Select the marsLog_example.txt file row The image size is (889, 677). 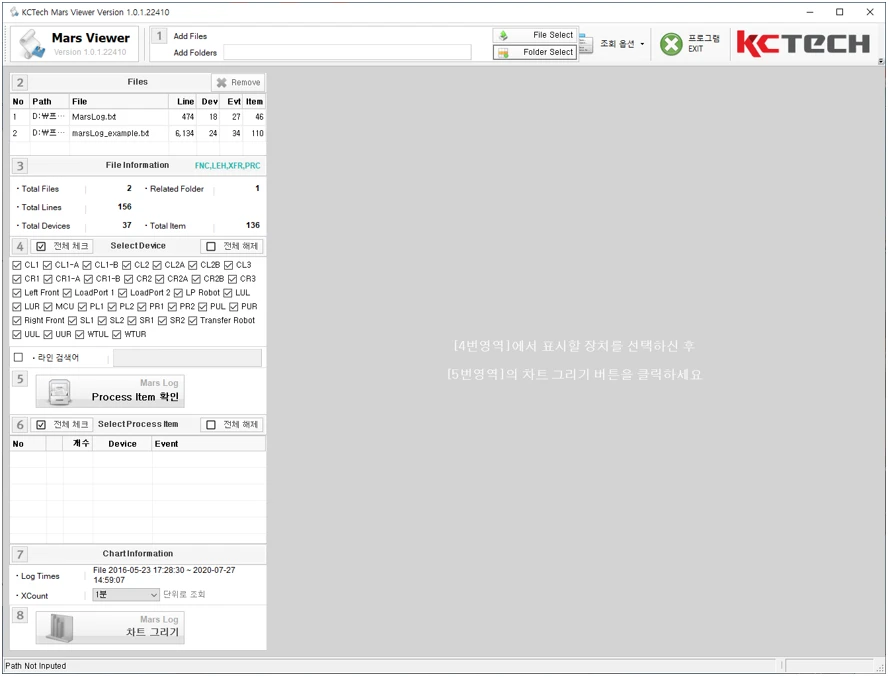point(138,133)
